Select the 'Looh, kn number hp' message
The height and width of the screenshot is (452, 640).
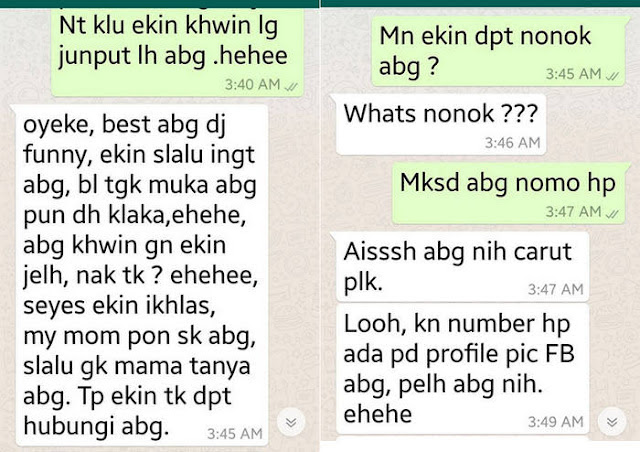pos(462,369)
